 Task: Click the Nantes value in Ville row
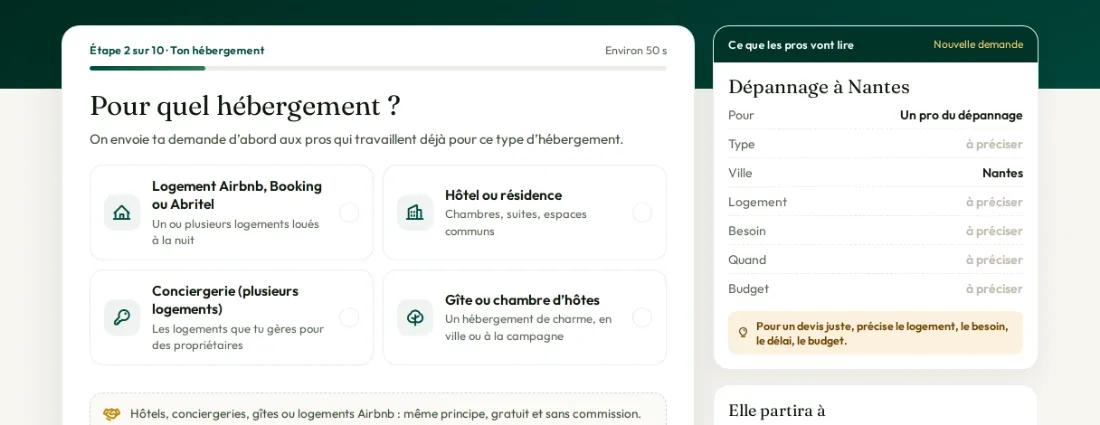click(1002, 173)
